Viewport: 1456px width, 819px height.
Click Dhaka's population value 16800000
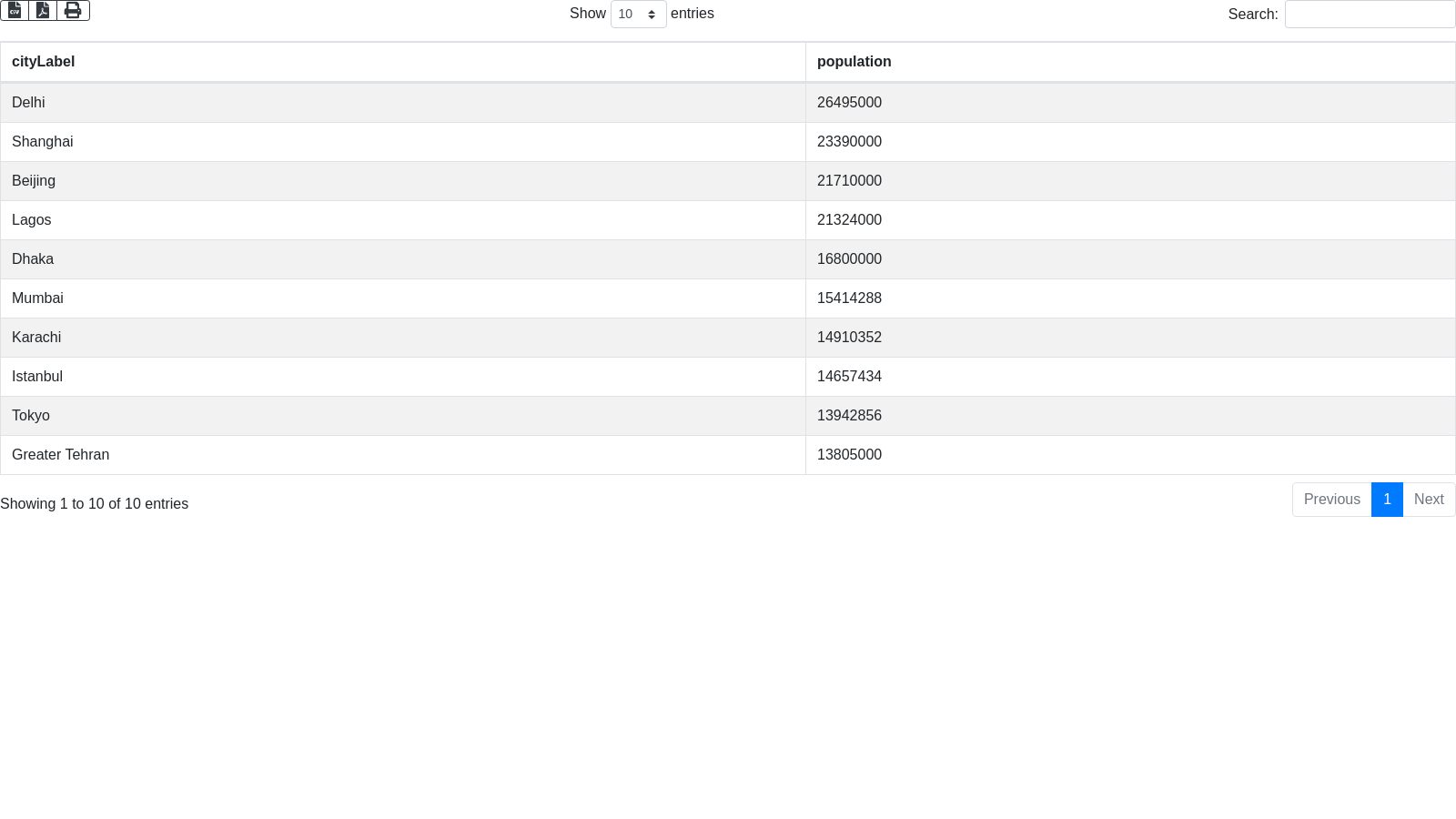click(849, 259)
